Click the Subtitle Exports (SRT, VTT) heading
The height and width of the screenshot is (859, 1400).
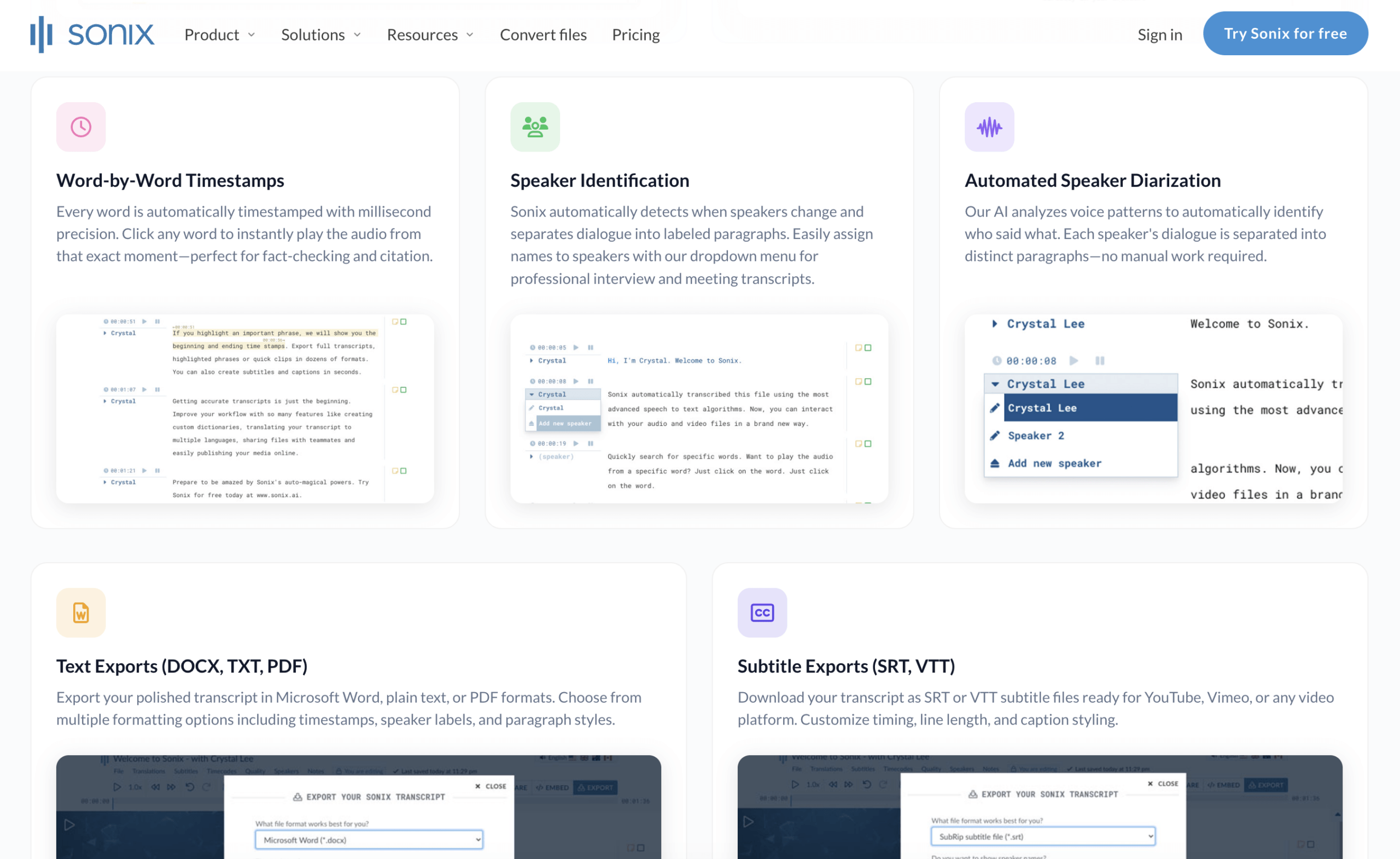[847, 667]
